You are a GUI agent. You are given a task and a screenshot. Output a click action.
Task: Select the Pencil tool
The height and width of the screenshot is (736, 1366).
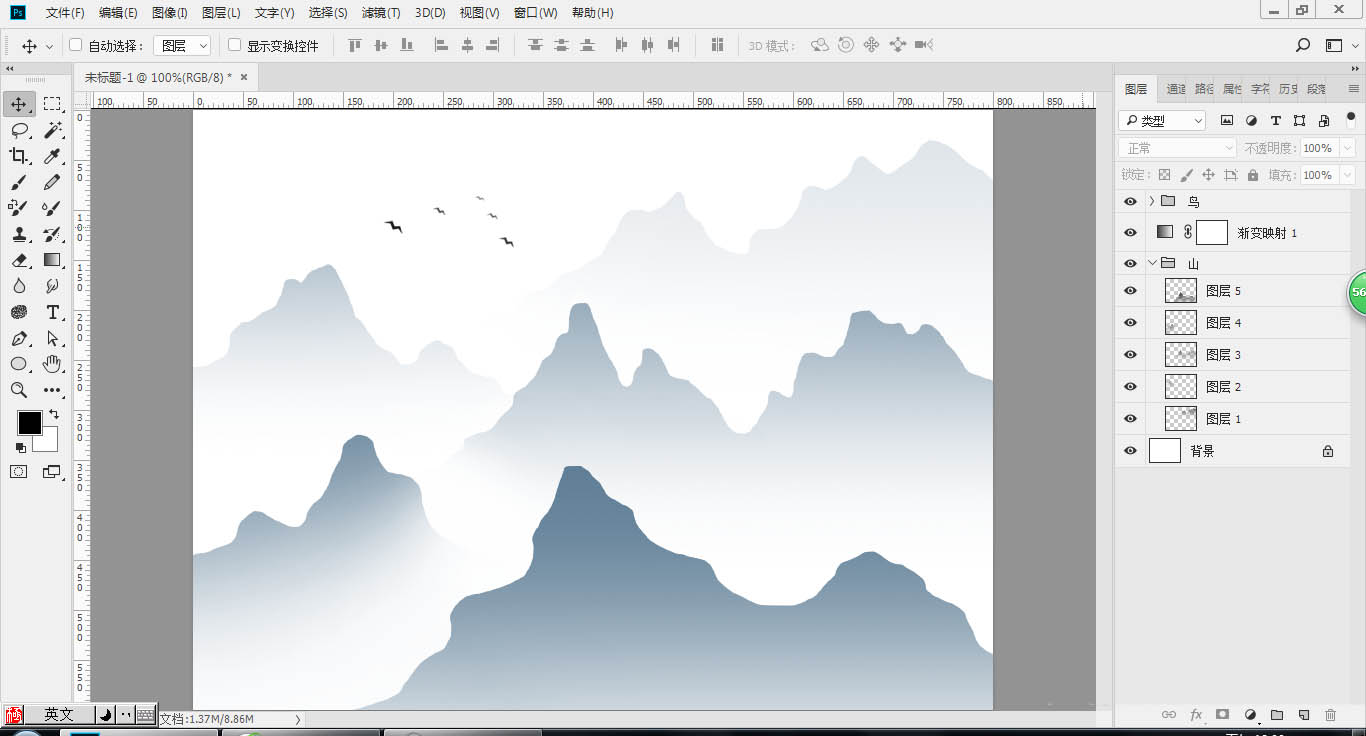point(52,182)
